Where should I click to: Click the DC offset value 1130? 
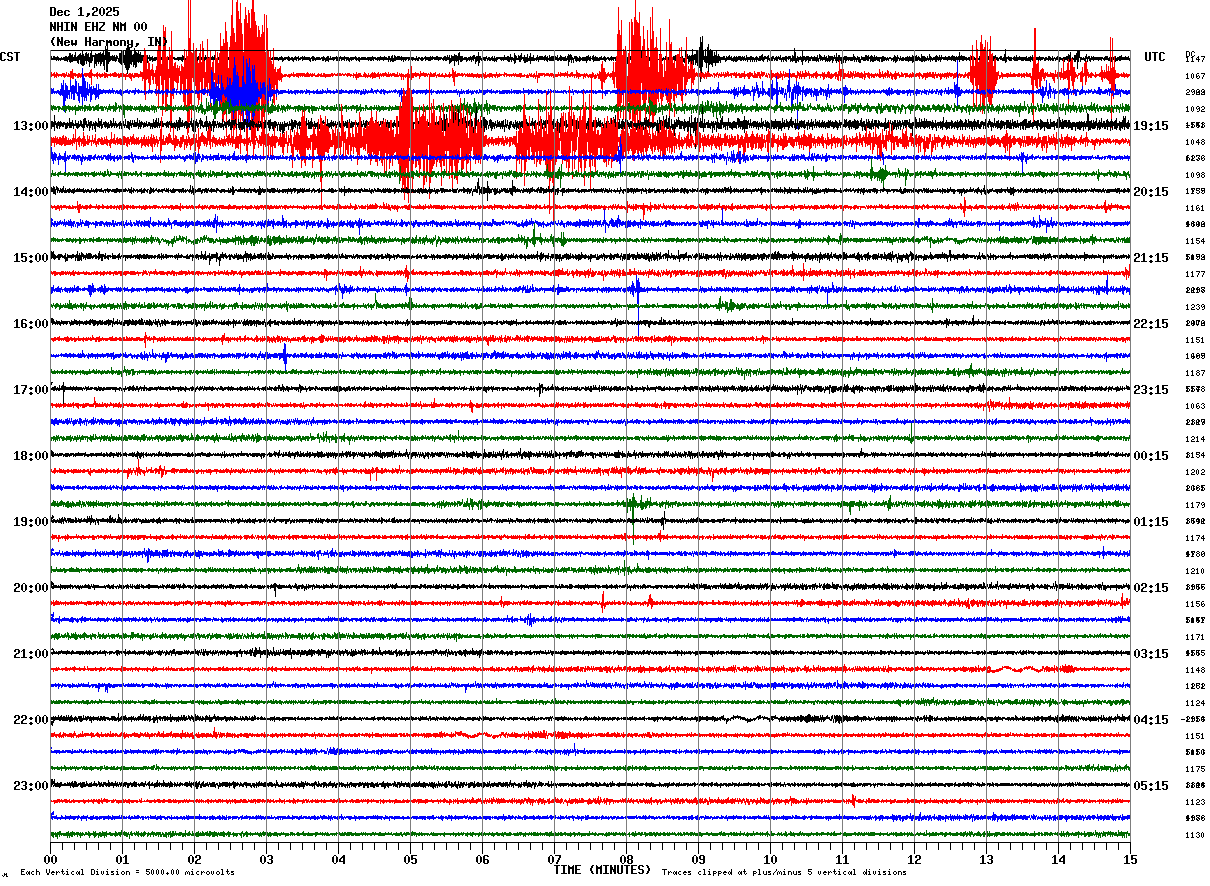point(1195,835)
